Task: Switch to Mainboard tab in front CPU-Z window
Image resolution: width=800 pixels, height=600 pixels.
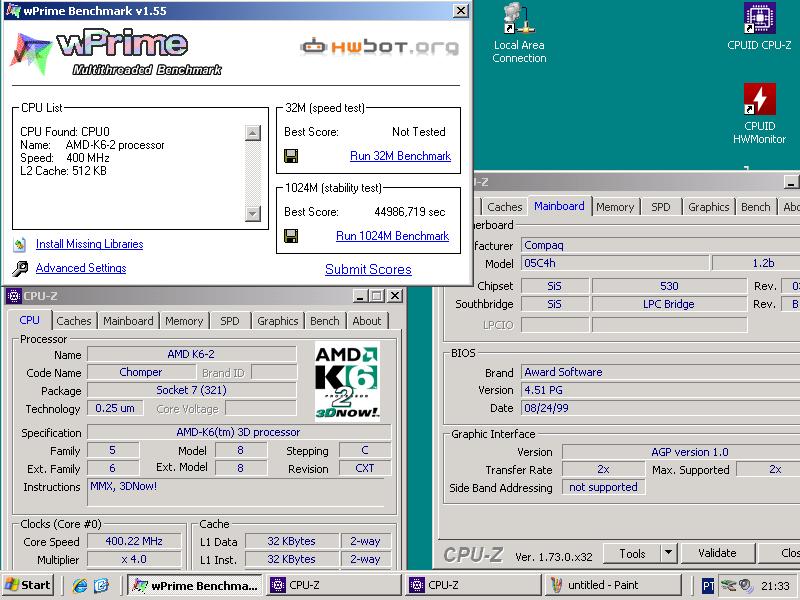Action: 128,321
